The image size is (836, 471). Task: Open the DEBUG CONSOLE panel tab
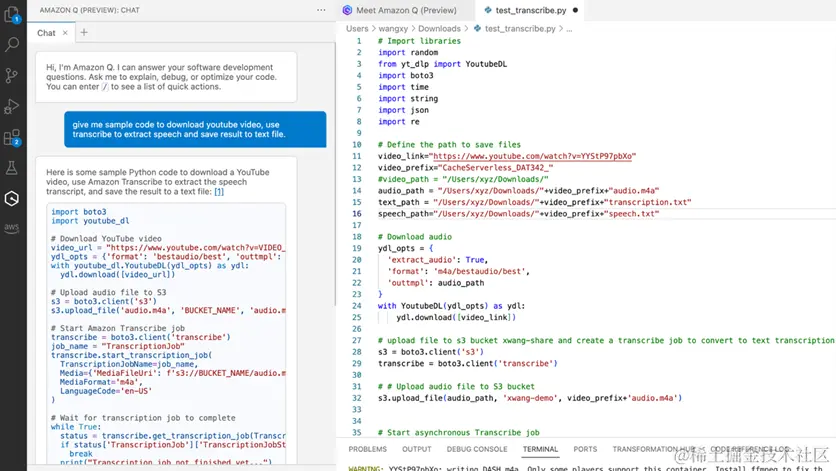(477, 449)
